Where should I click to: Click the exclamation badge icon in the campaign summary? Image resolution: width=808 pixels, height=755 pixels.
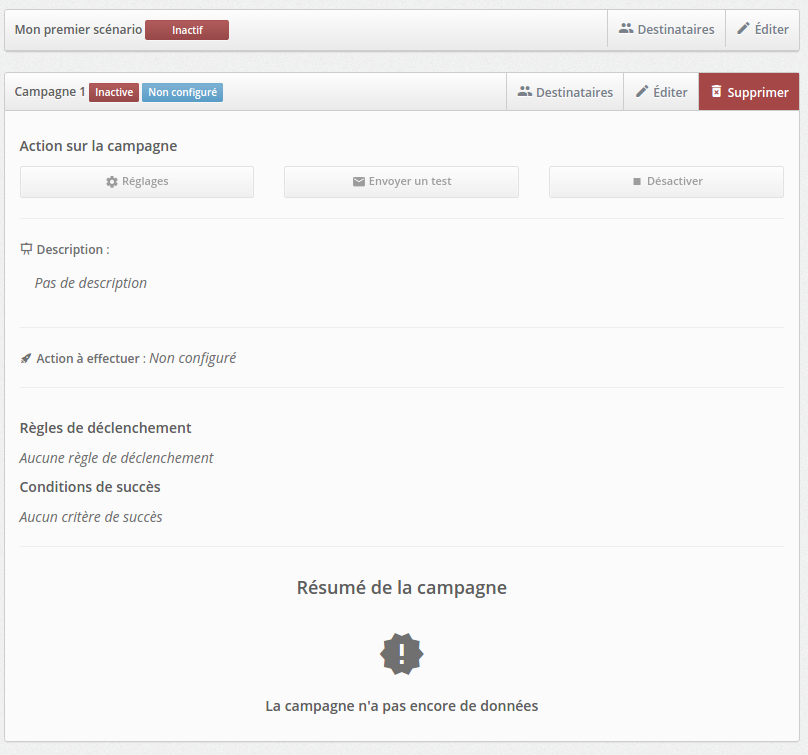(402, 654)
